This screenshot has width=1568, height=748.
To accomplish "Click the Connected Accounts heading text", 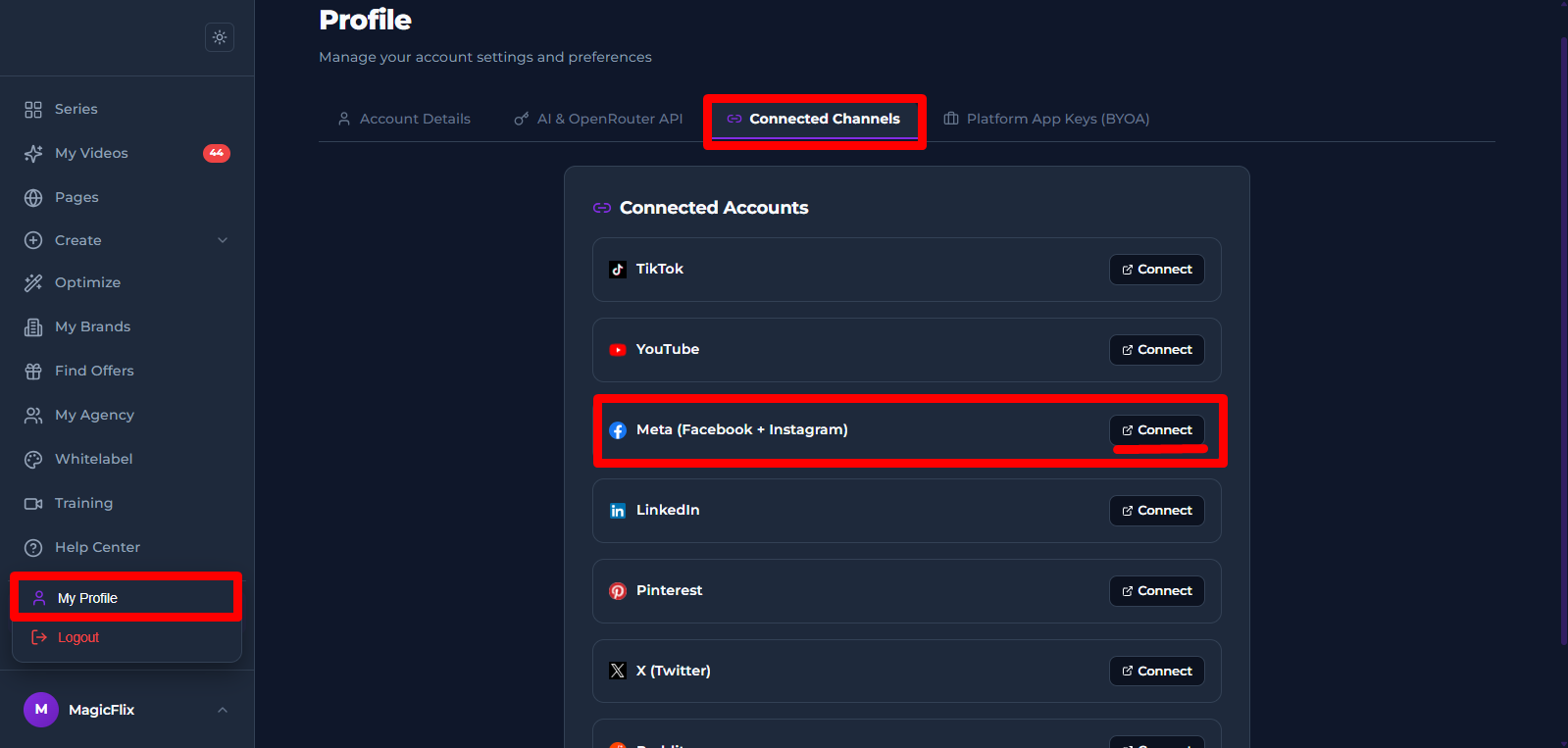I will click(714, 208).
